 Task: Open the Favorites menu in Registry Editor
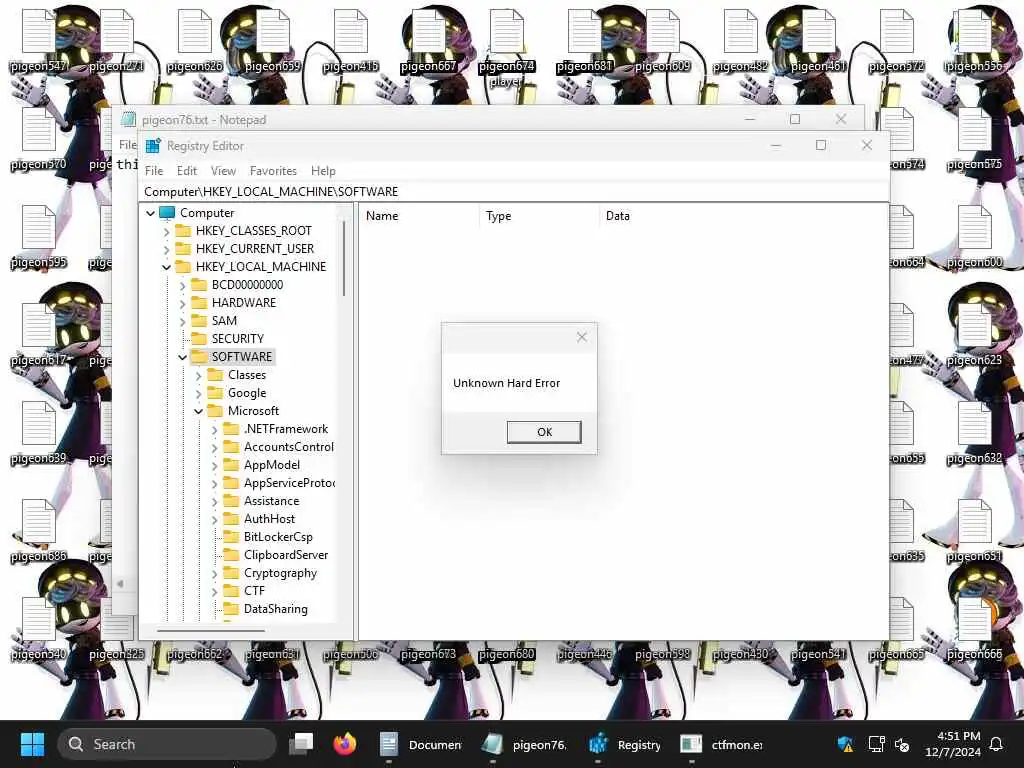click(273, 170)
